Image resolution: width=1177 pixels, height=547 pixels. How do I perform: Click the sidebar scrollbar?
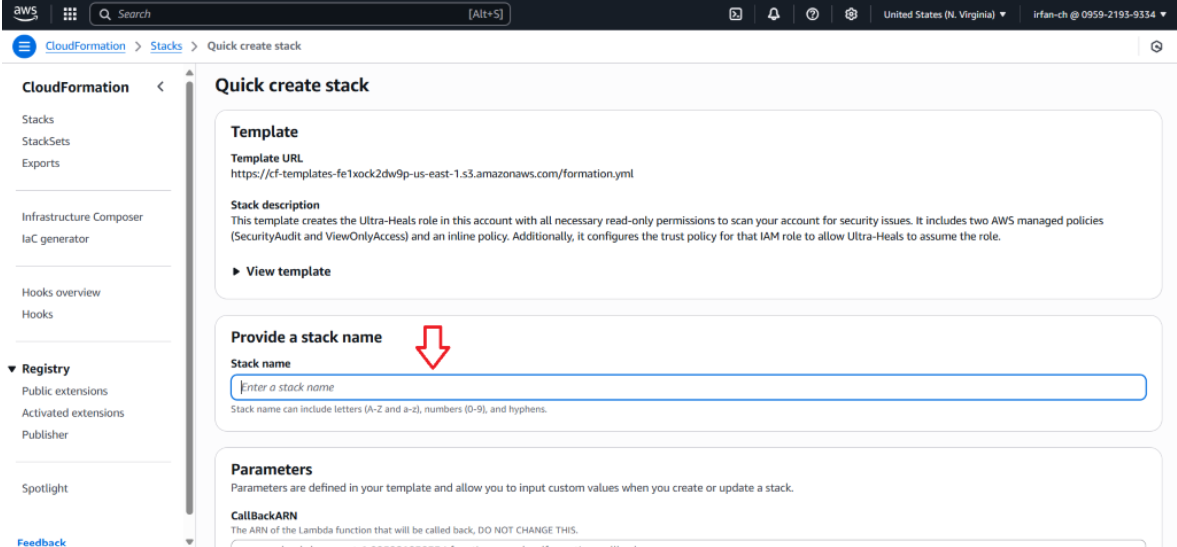(189, 296)
